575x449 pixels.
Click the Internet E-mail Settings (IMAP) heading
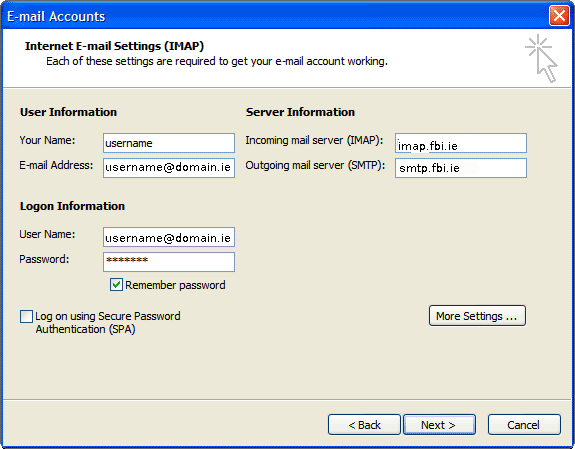[x=114, y=46]
